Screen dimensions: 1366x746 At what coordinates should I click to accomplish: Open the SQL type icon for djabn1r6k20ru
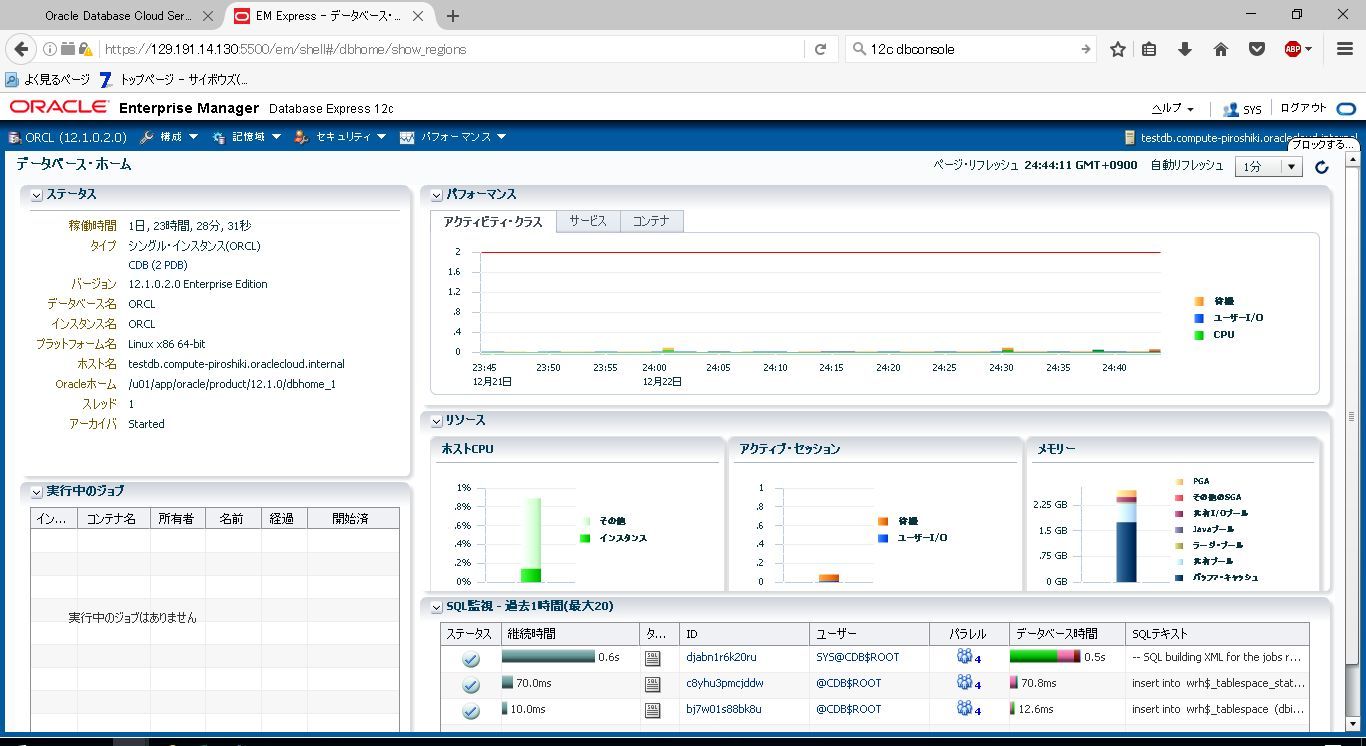coord(653,658)
